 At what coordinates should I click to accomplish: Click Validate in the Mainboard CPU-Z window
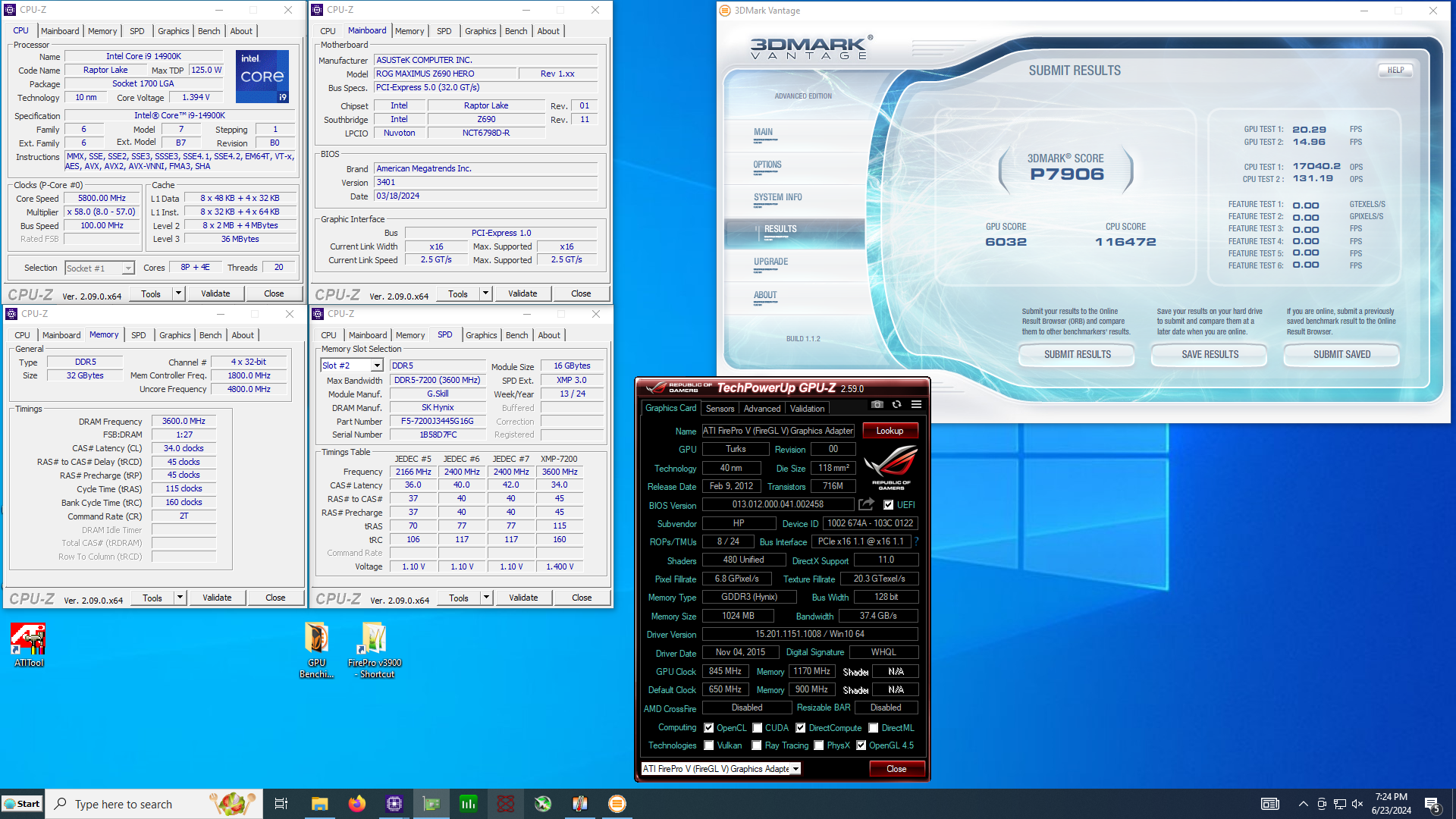tap(522, 293)
